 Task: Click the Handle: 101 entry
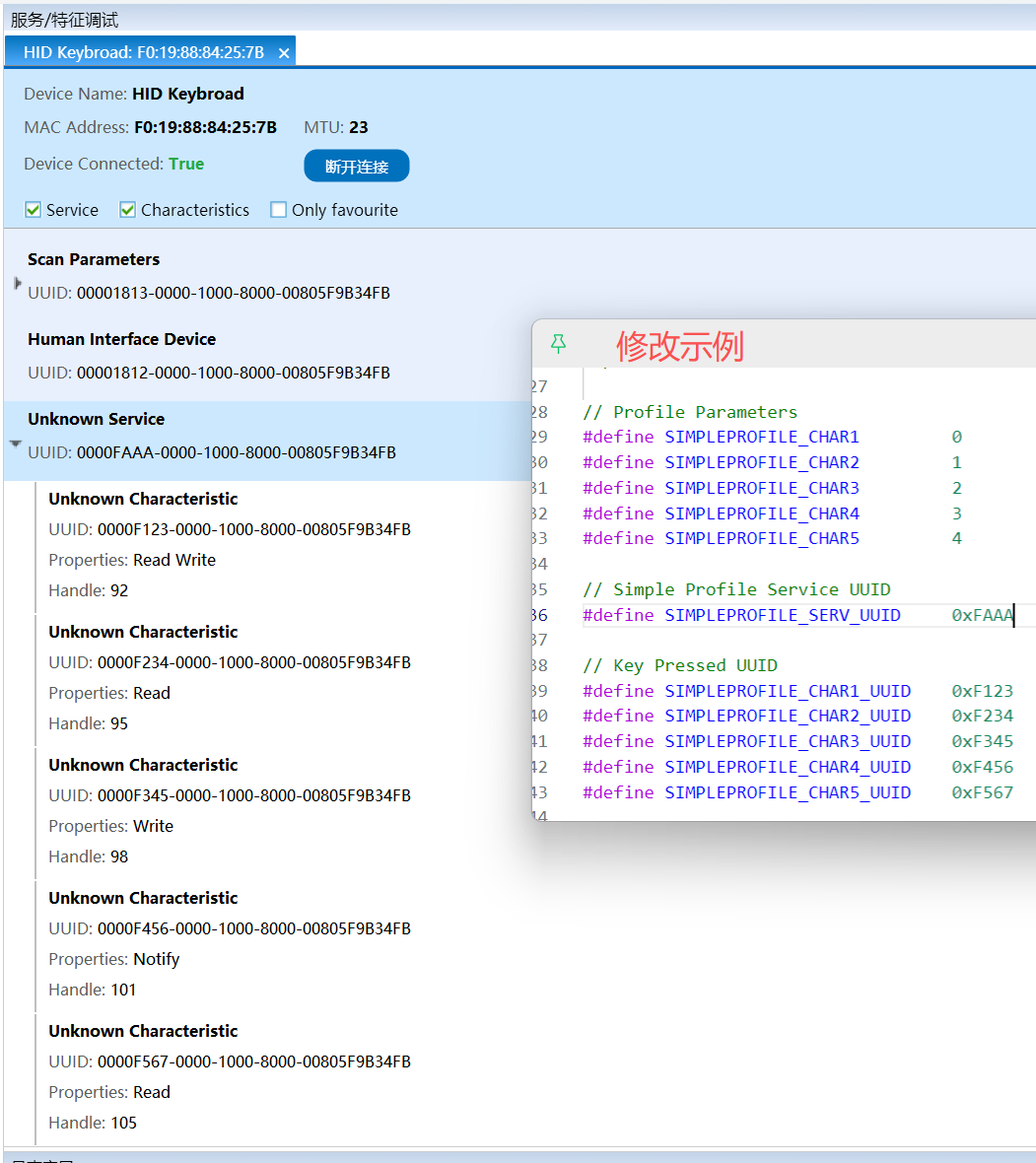click(93, 990)
